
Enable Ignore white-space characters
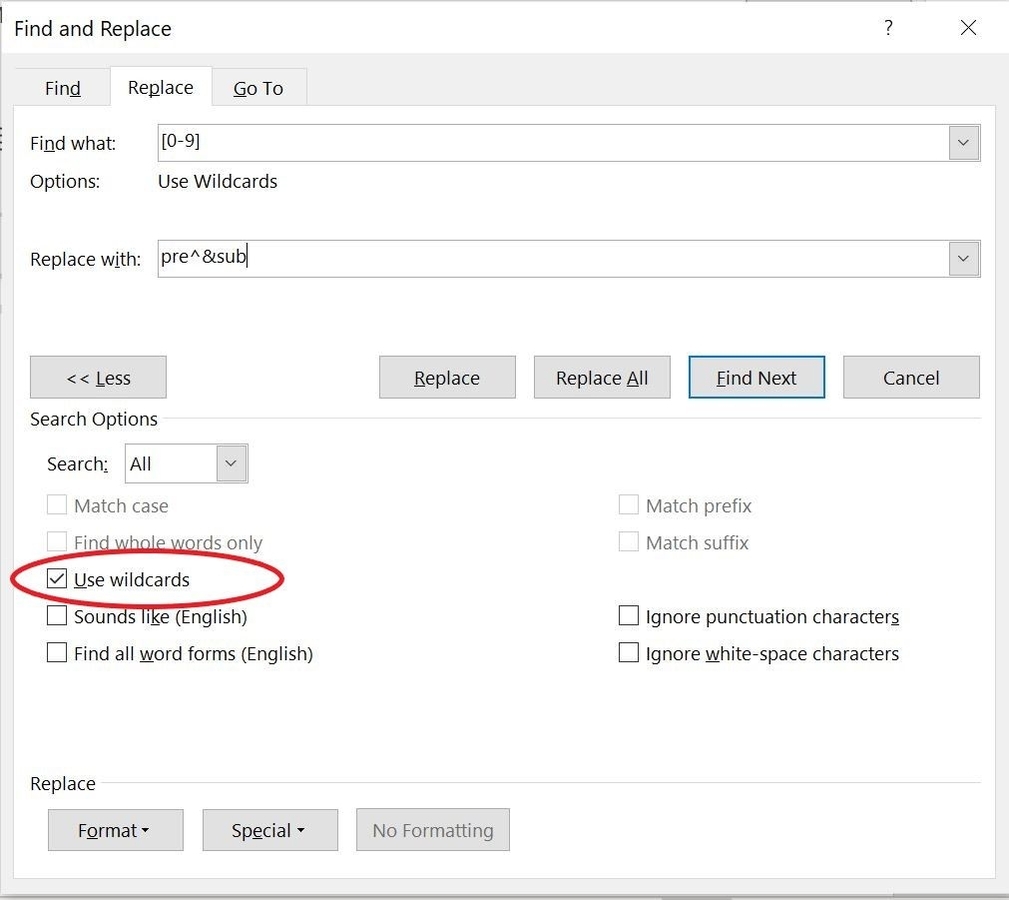[x=629, y=652]
